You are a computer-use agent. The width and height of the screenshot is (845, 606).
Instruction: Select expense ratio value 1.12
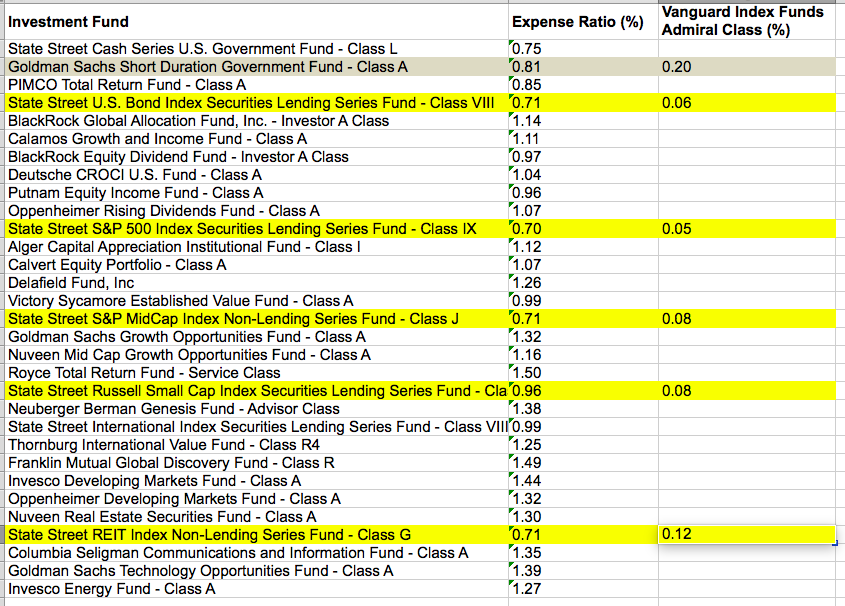pos(583,247)
